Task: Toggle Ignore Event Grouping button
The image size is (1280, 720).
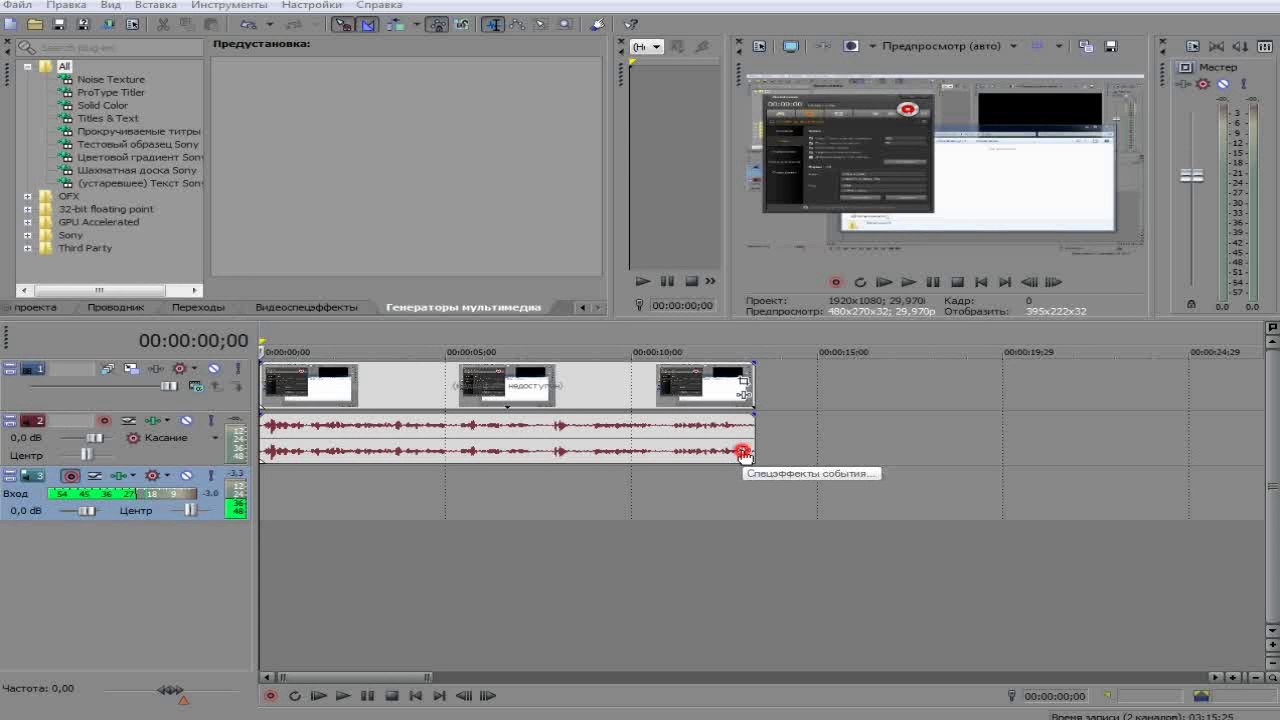Action: (x=461, y=24)
